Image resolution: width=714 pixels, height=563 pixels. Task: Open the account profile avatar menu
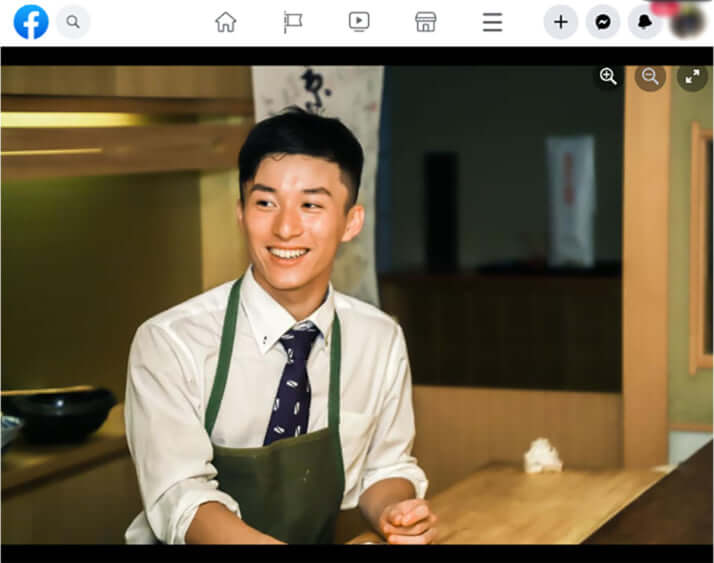[x=688, y=23]
